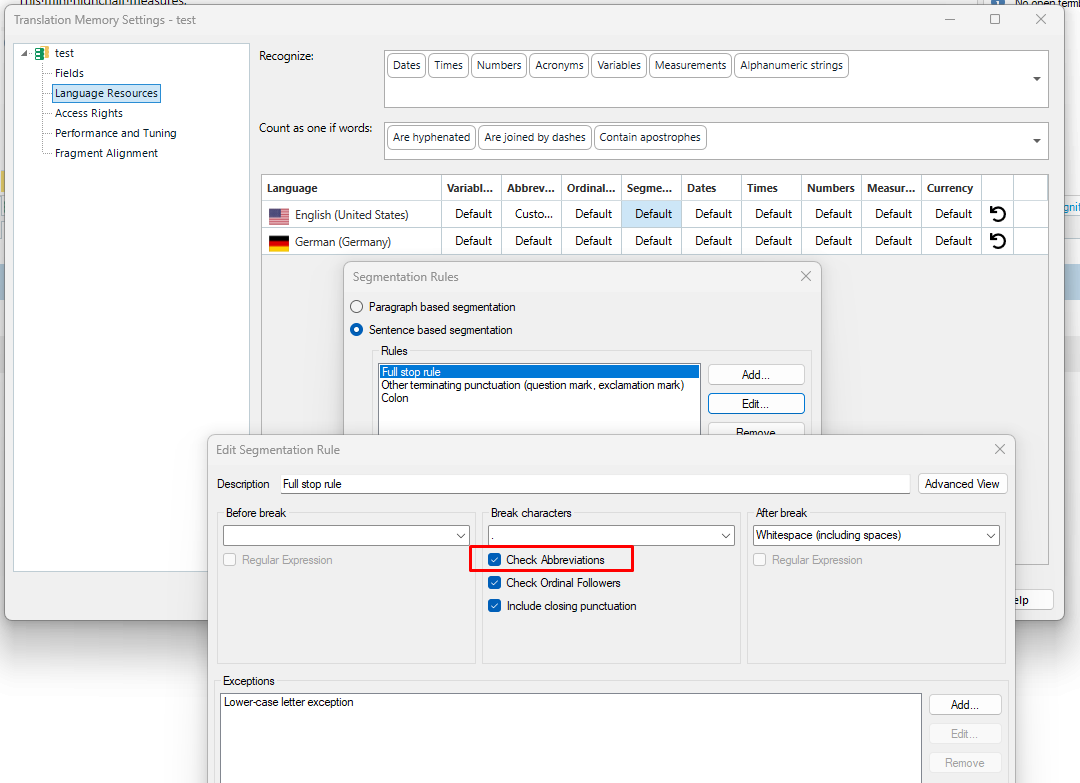The width and height of the screenshot is (1080, 783).
Task: Click the German flag icon
Action: click(279, 242)
